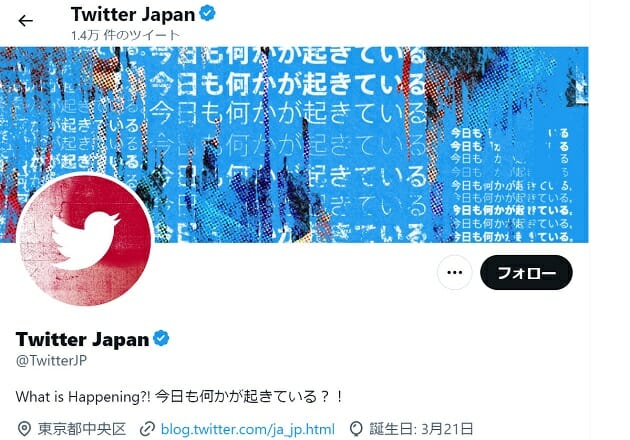Viewport: 630px width, 440px height.
Task: Go back using the left arrow
Action: 25,20
